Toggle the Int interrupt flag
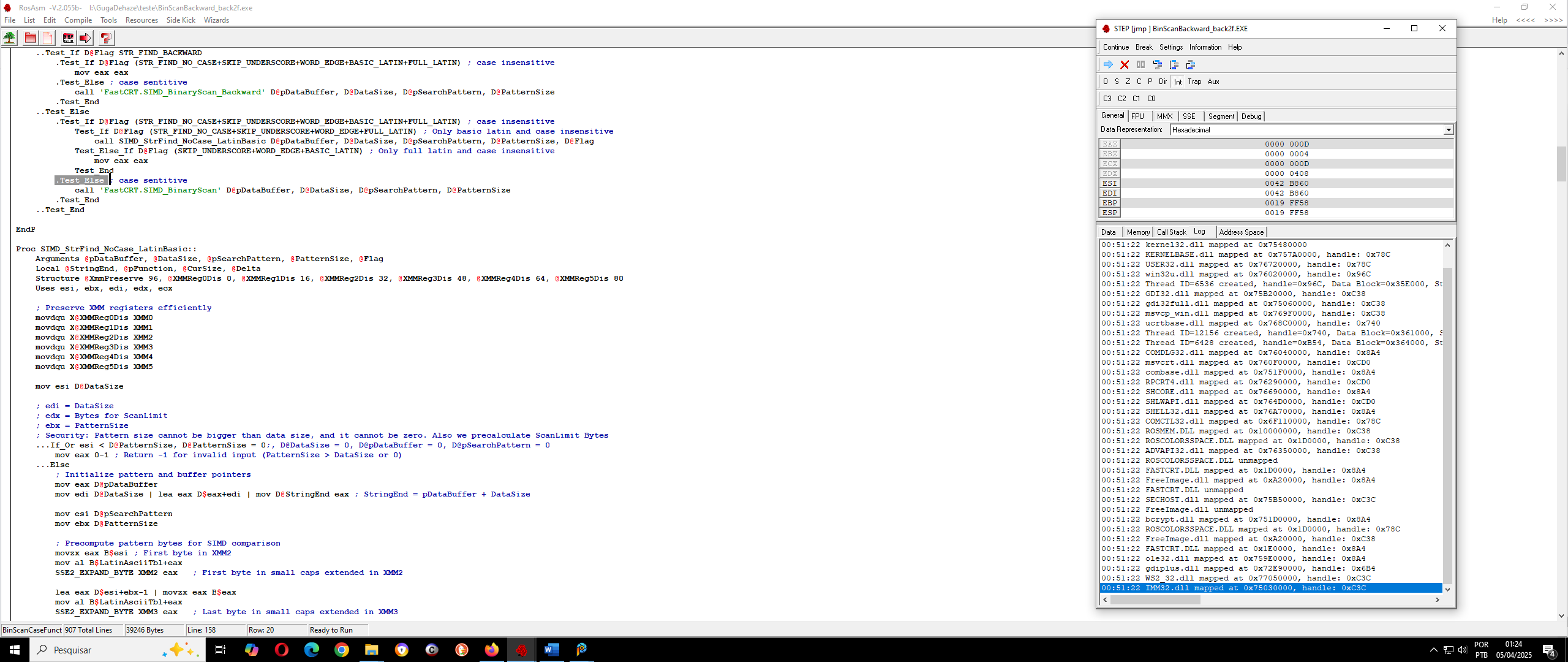Screen dimensions: 1568x662 pos(1178,82)
